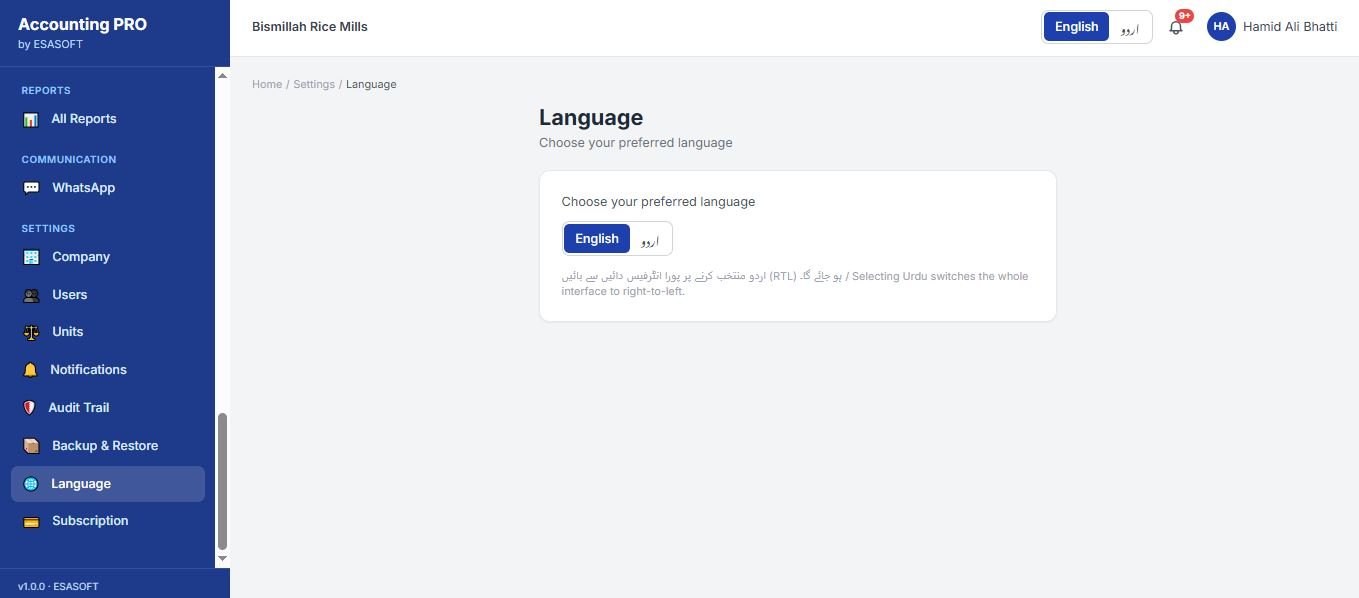Click the Accounting PRO logo title

pos(82,25)
